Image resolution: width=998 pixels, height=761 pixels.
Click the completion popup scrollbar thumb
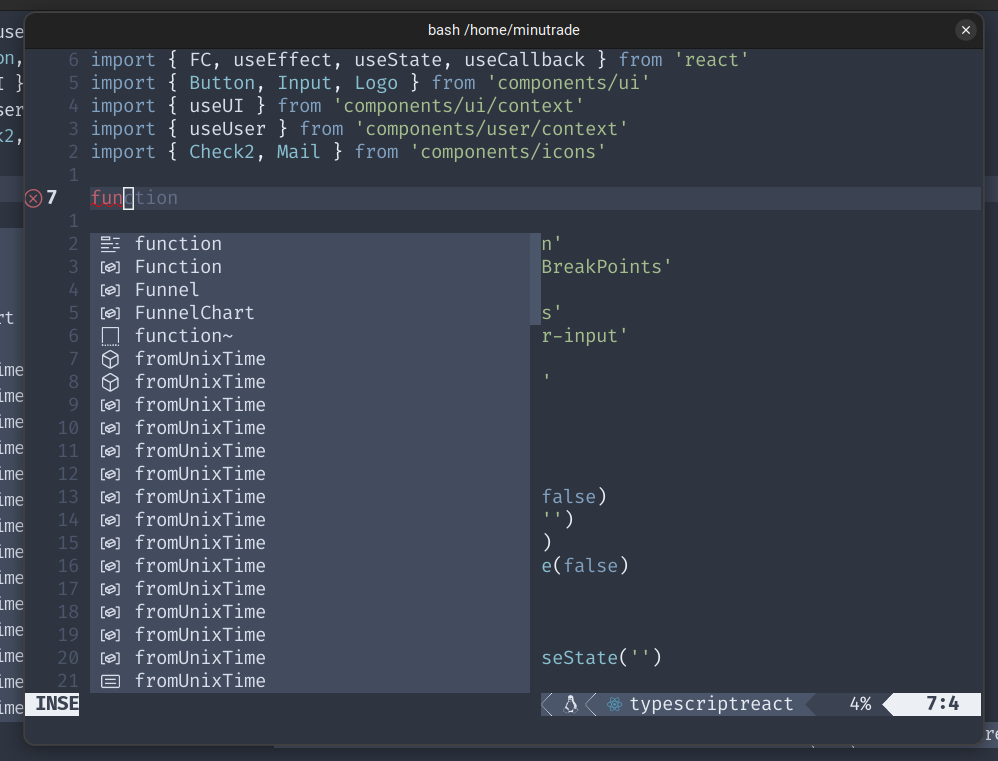[535, 279]
